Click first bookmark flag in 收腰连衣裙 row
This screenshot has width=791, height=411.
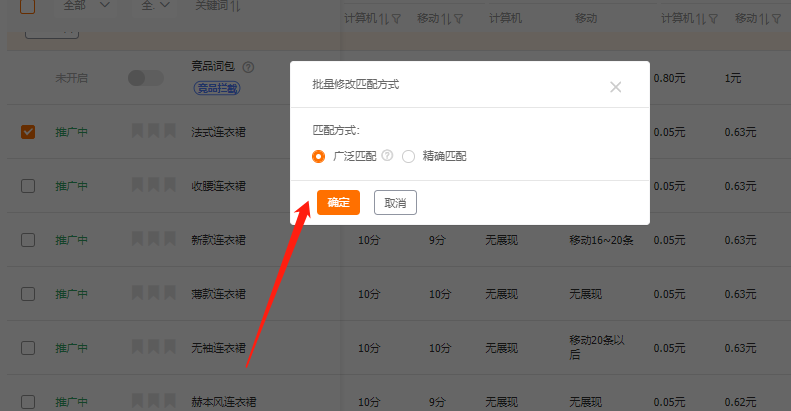tap(137, 185)
